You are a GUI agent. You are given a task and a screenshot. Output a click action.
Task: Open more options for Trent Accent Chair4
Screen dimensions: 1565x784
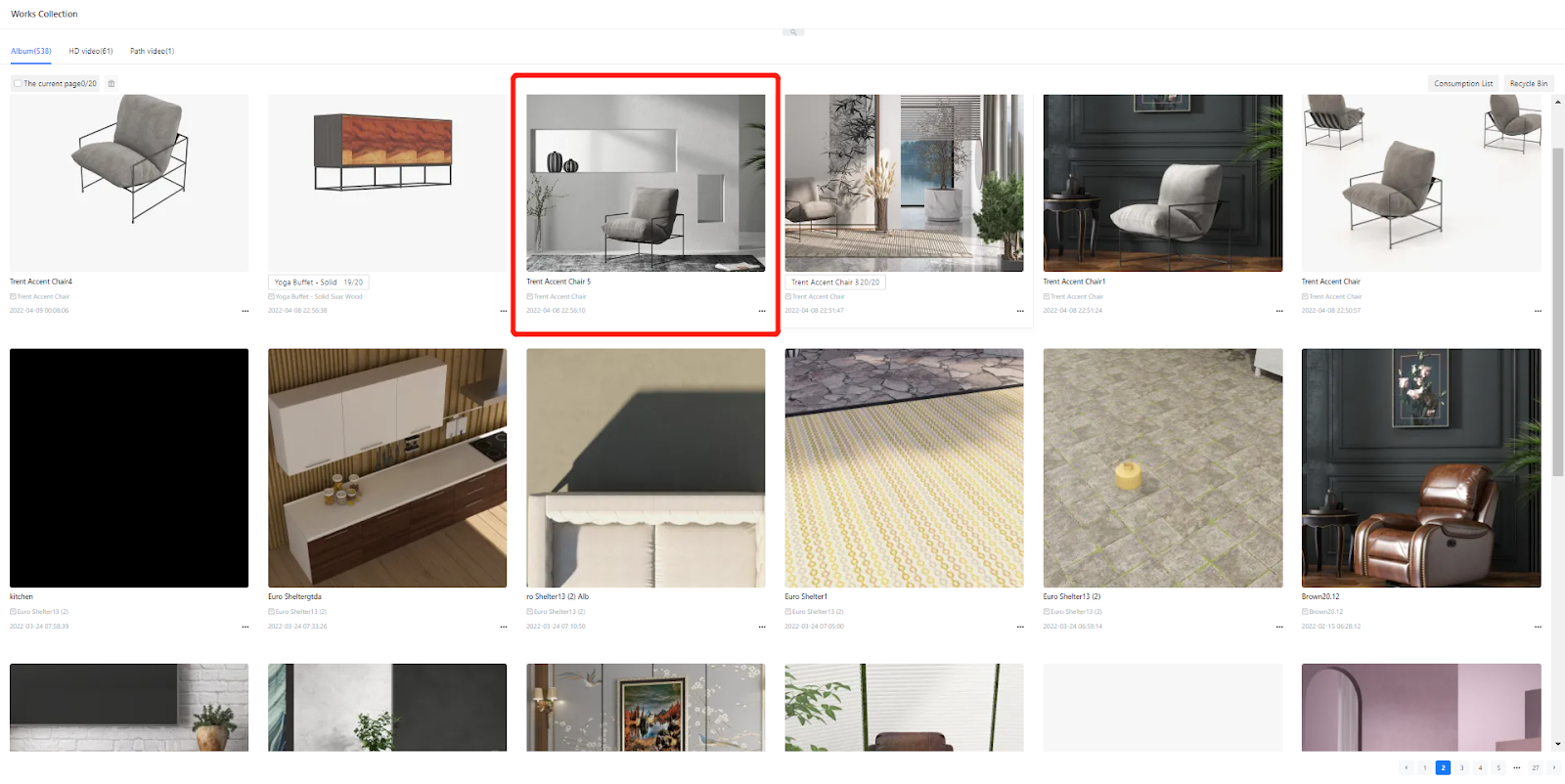246,311
